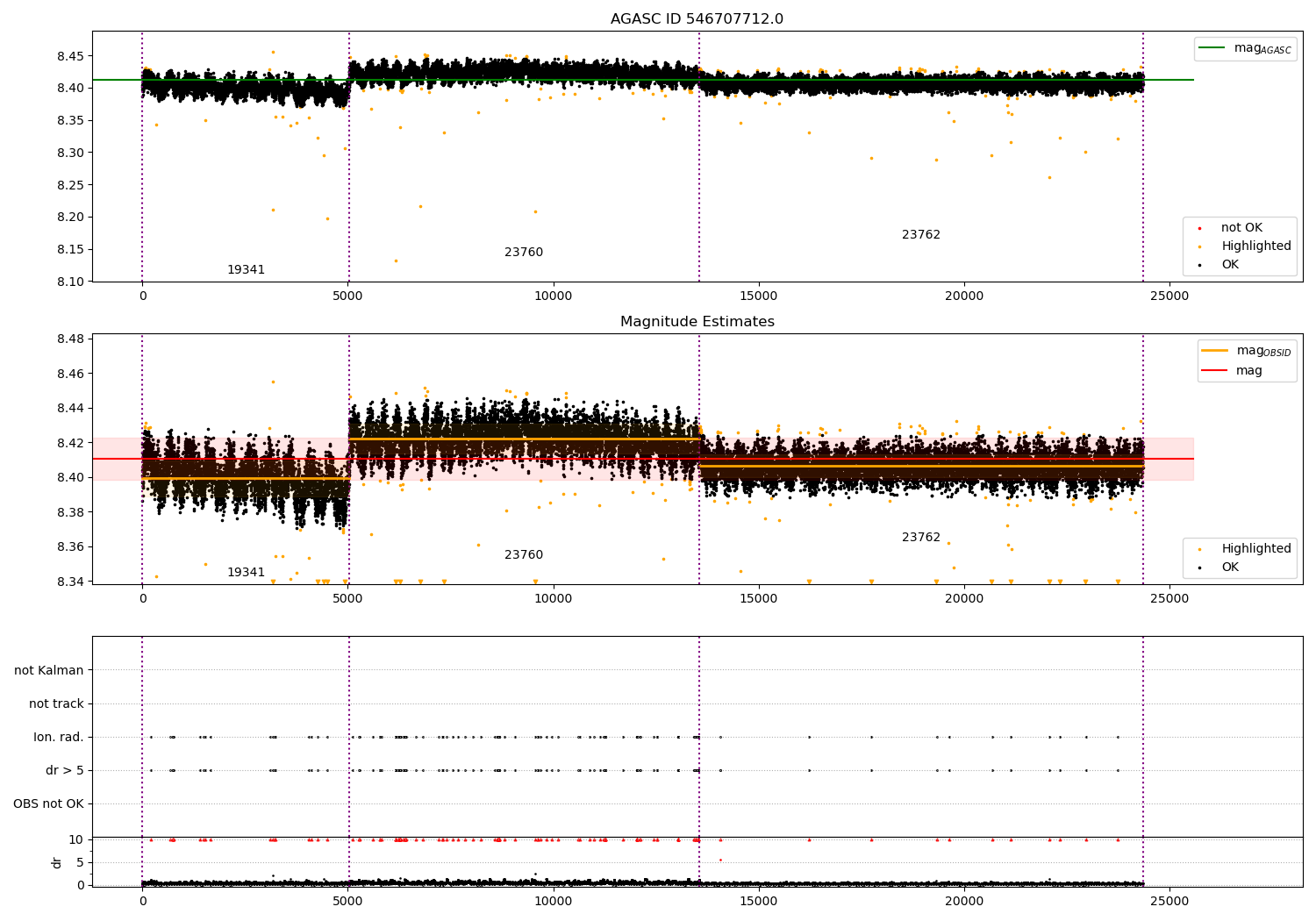This screenshot has width=1316, height=921.
Task: Click y-tick 8.45 on the top plot
Action: point(70,56)
